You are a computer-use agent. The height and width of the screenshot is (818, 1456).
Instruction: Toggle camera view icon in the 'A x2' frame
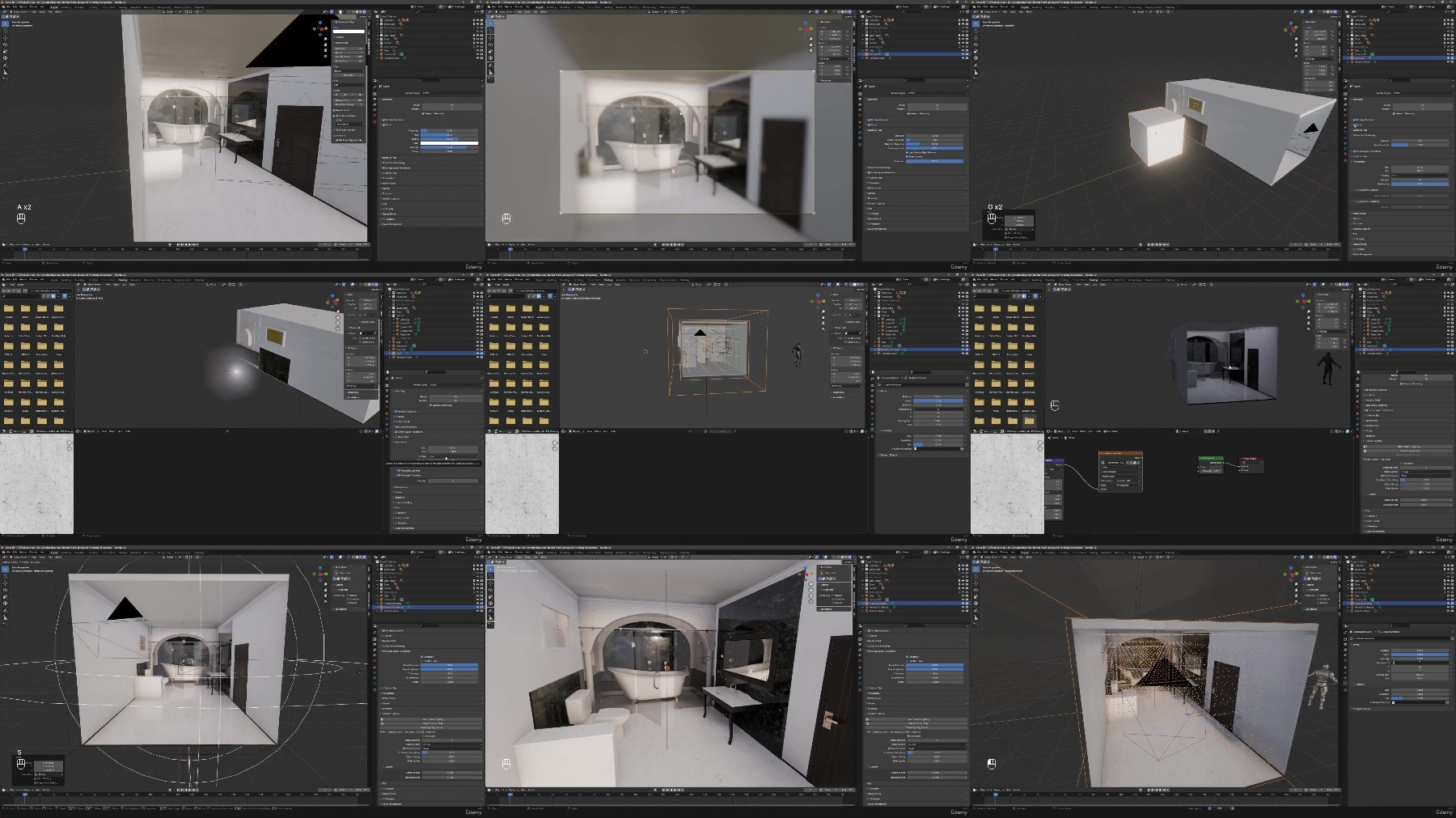325,50
